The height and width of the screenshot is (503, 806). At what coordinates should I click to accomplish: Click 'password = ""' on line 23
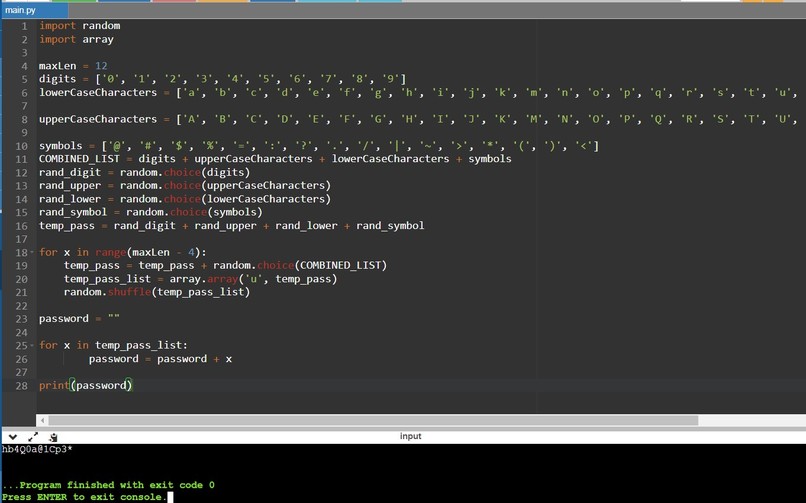pos(79,319)
